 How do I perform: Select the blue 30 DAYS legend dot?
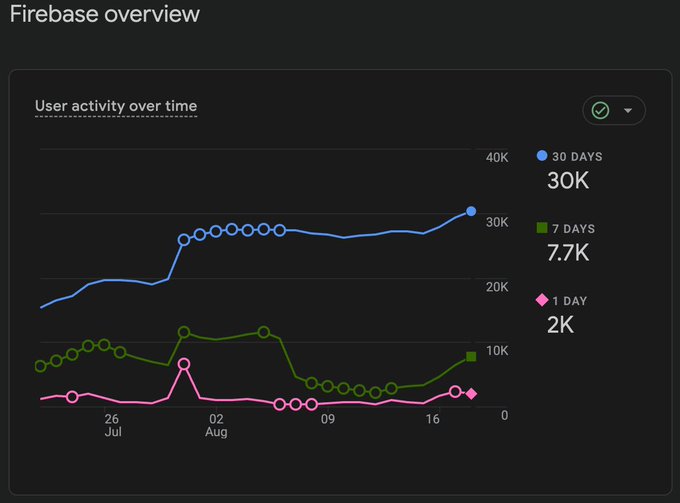[542, 156]
